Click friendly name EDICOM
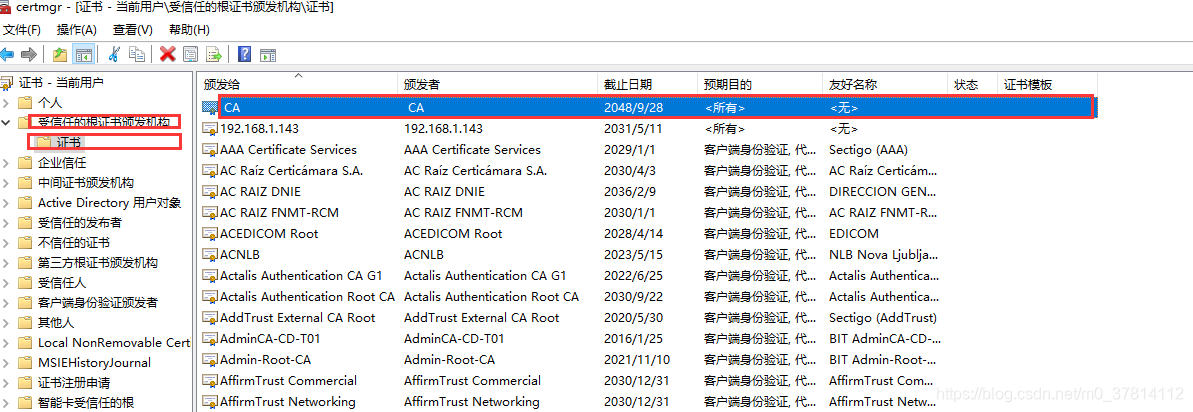The image size is (1193, 412). 854,233
